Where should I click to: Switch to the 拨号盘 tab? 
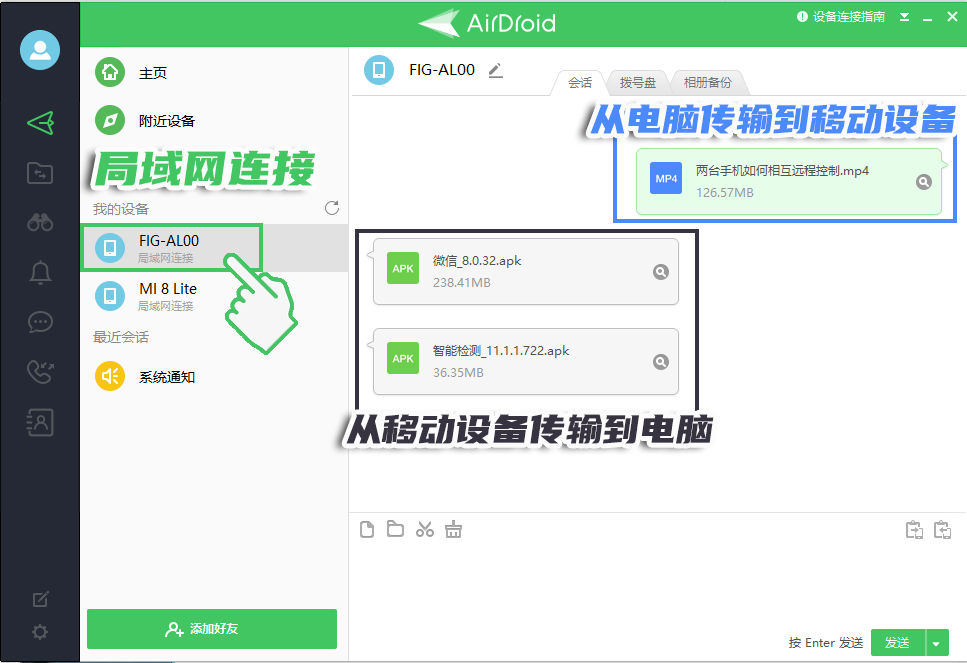pyautogui.click(x=637, y=82)
